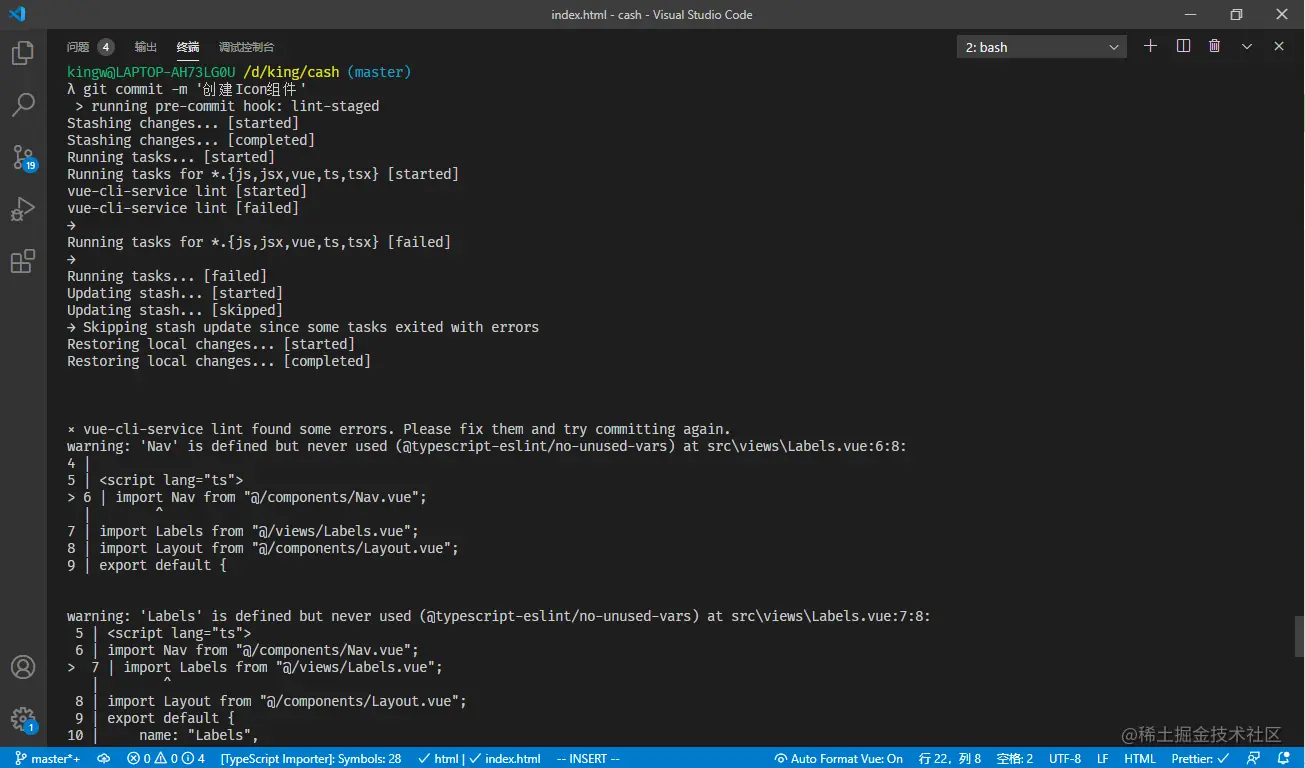Select language mode HTML in status bar
Image resolution: width=1305 pixels, height=768 pixels.
[1140, 759]
